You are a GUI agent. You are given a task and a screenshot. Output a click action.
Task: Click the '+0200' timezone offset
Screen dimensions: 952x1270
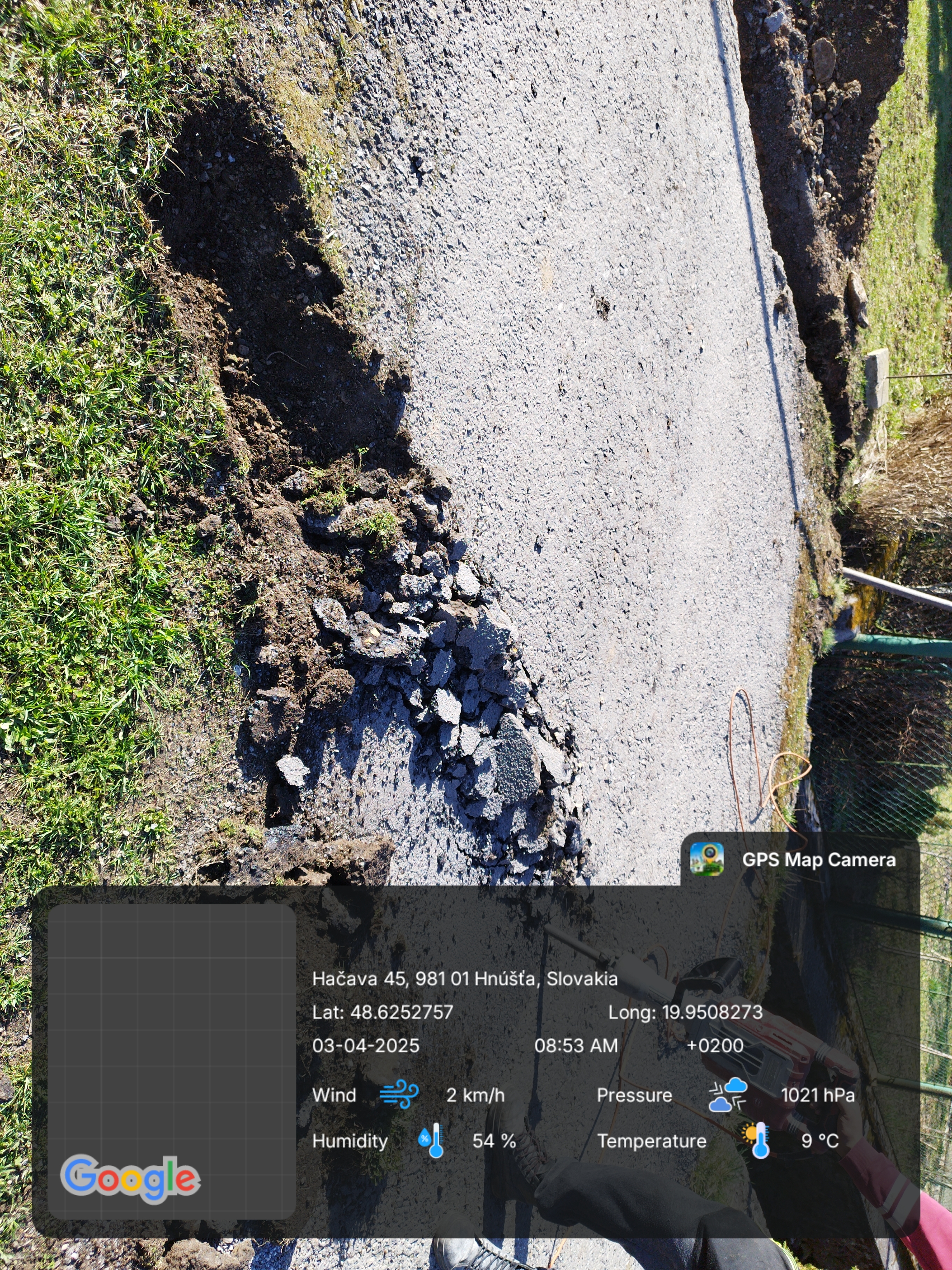(715, 1045)
